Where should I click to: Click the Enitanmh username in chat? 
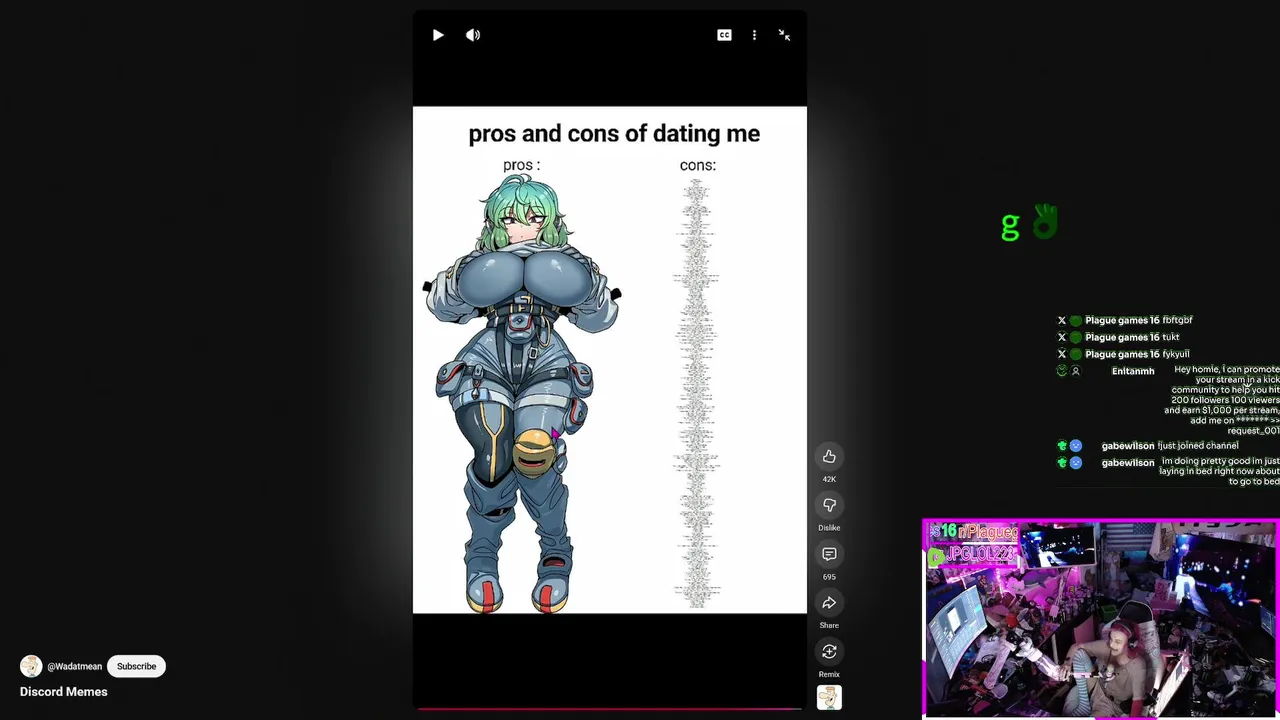coord(1133,371)
